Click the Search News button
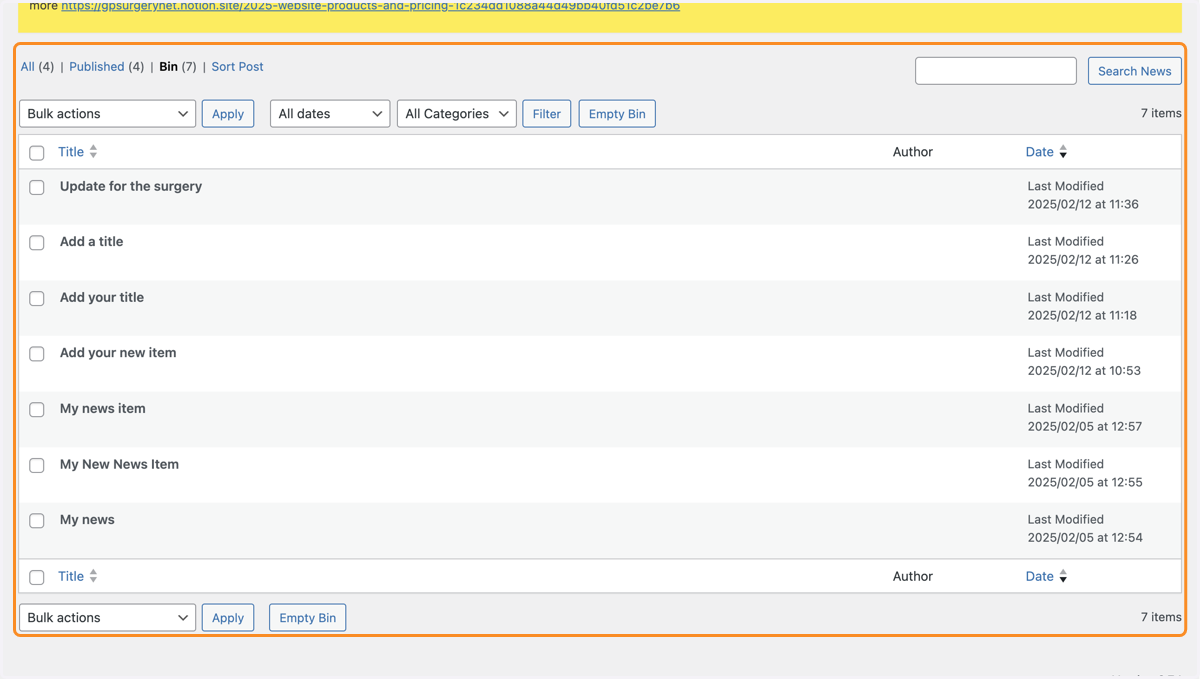The height and width of the screenshot is (679, 1200). (1135, 71)
